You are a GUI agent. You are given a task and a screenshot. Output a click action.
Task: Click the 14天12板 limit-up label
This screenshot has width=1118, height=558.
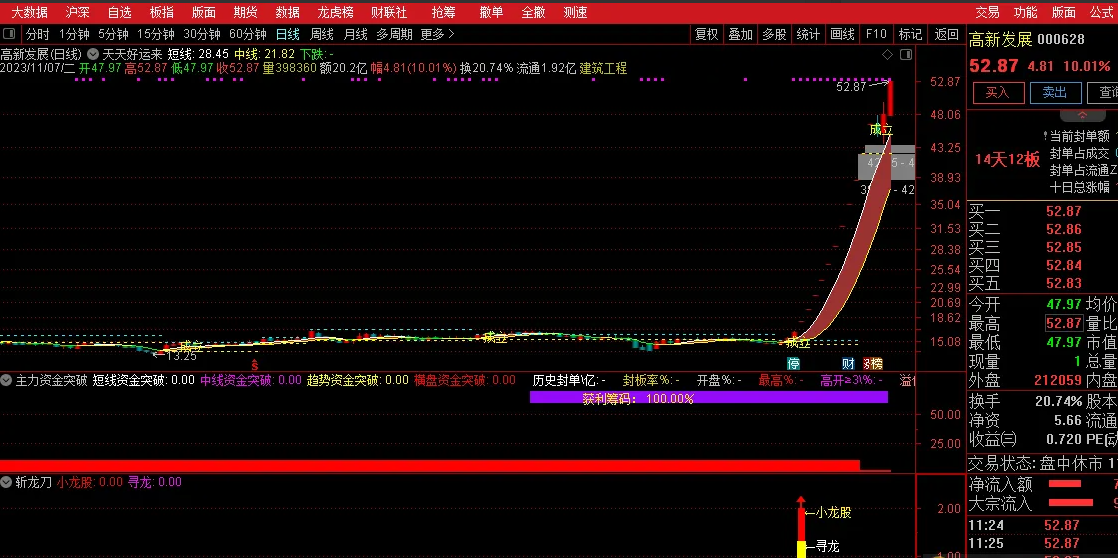click(x=1007, y=159)
